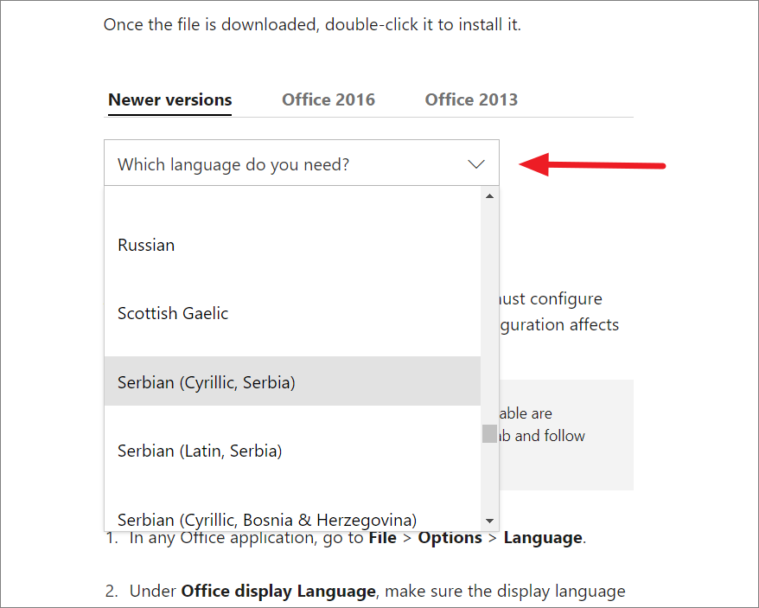Click the language list scrollbar thumb

coord(489,434)
